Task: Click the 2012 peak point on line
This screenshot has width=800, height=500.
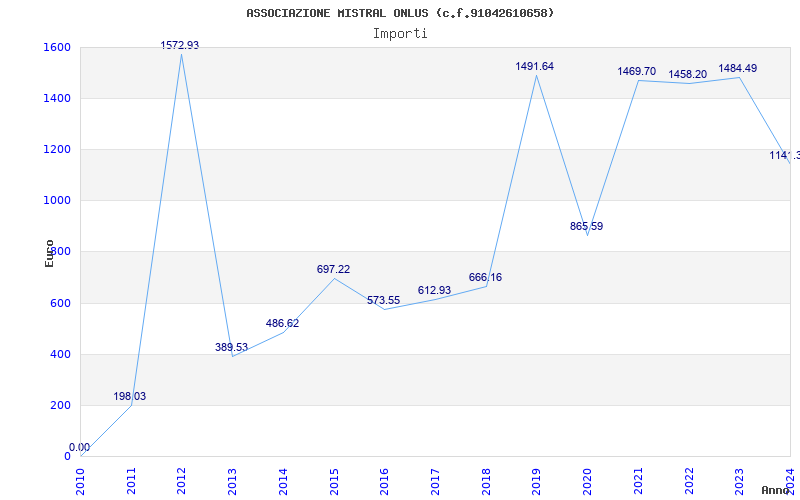Action: [182, 54]
